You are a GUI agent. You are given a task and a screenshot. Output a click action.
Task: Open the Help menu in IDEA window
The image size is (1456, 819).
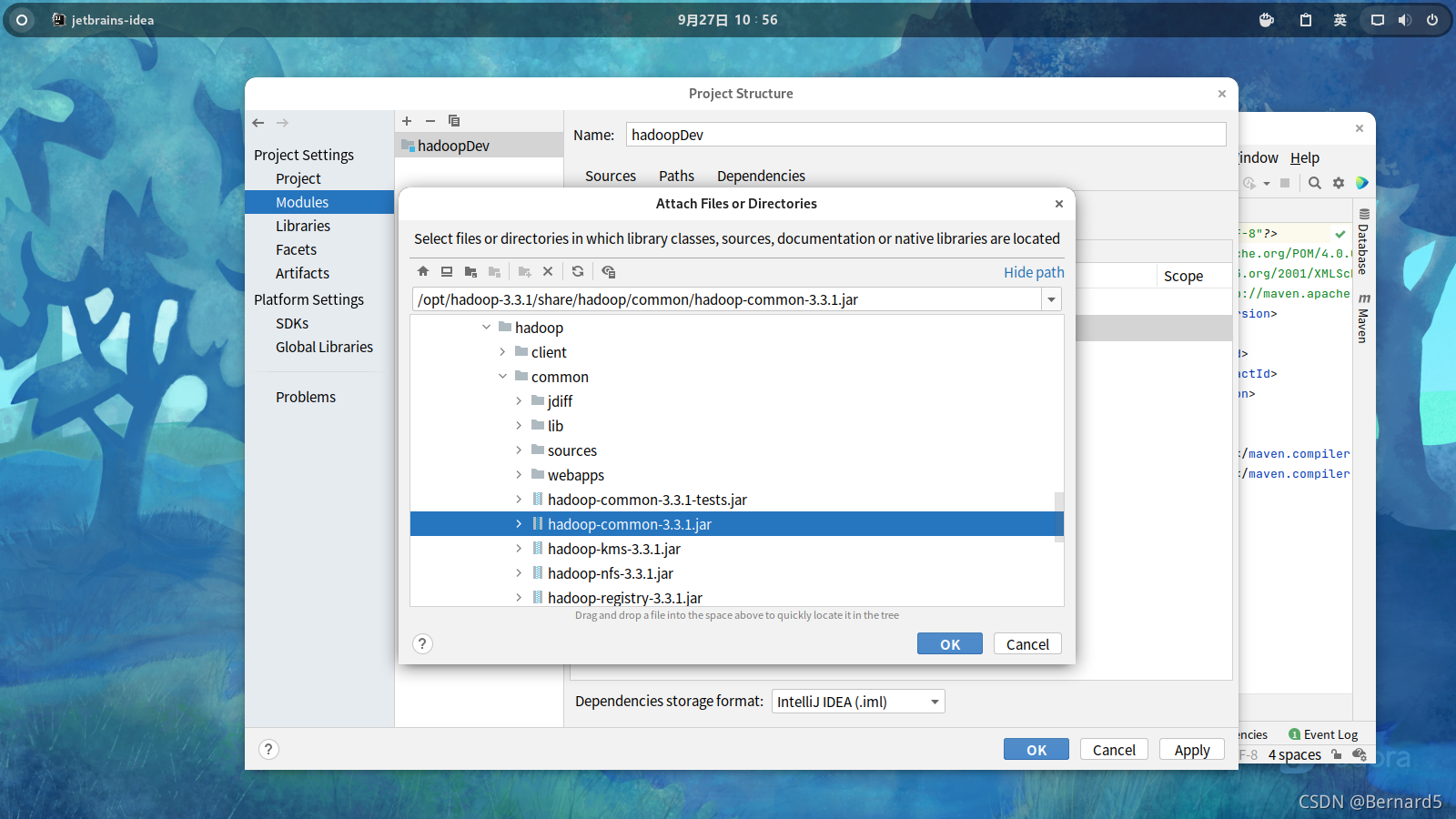point(1304,158)
